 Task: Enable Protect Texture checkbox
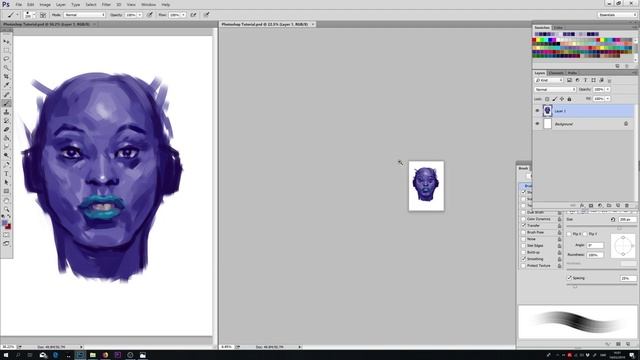[524, 266]
